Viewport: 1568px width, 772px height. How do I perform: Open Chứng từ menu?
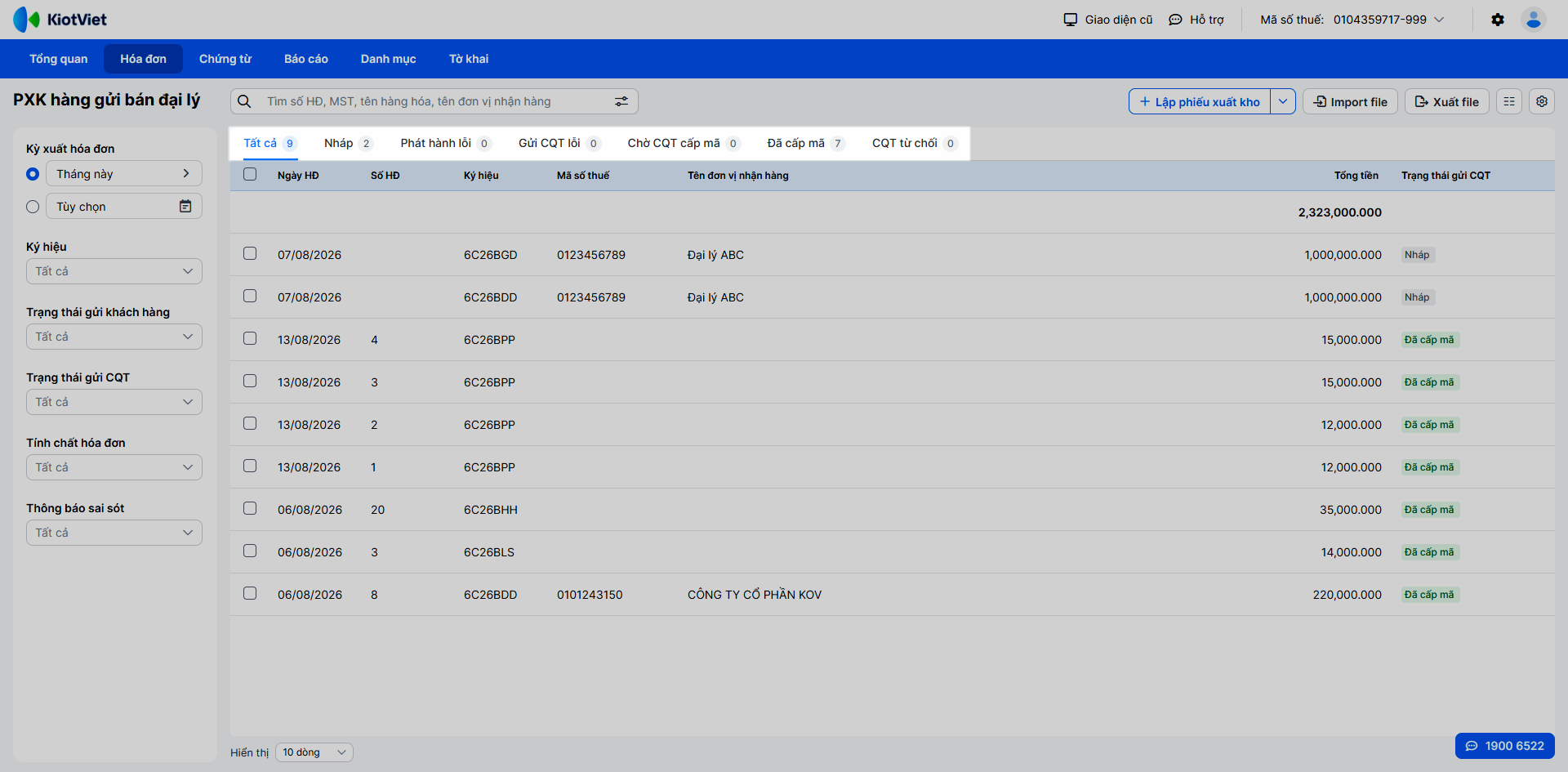[225, 59]
